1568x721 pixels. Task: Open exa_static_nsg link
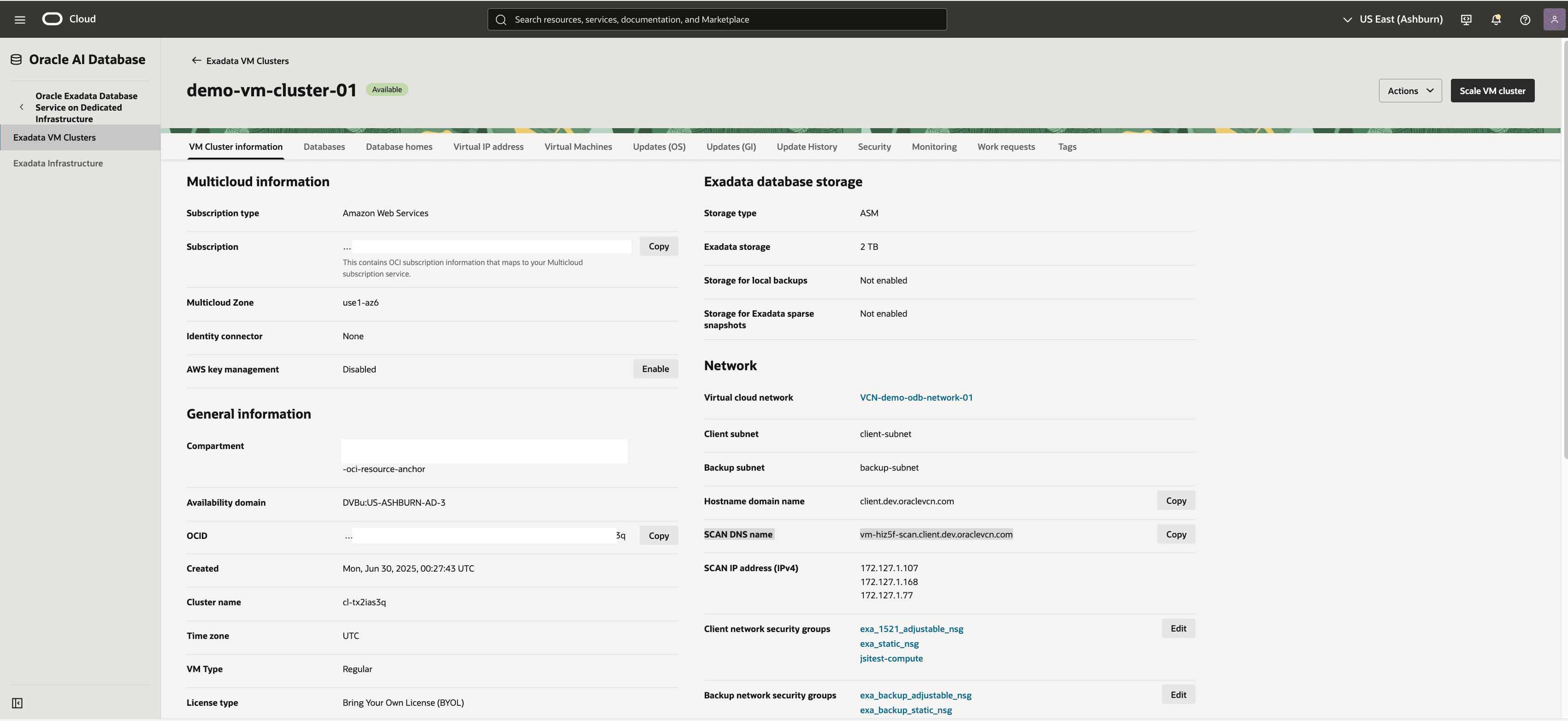coord(889,644)
